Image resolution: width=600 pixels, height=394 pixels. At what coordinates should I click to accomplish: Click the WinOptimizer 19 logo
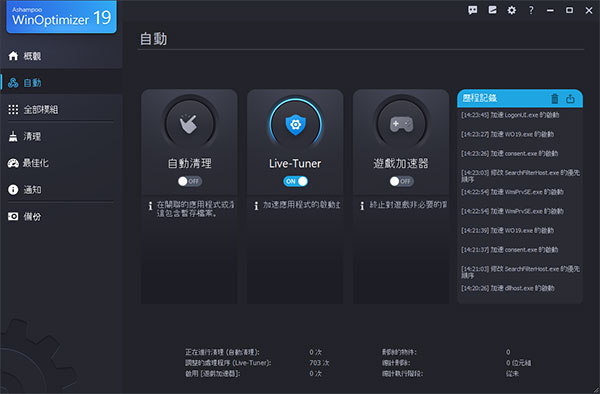pos(61,17)
